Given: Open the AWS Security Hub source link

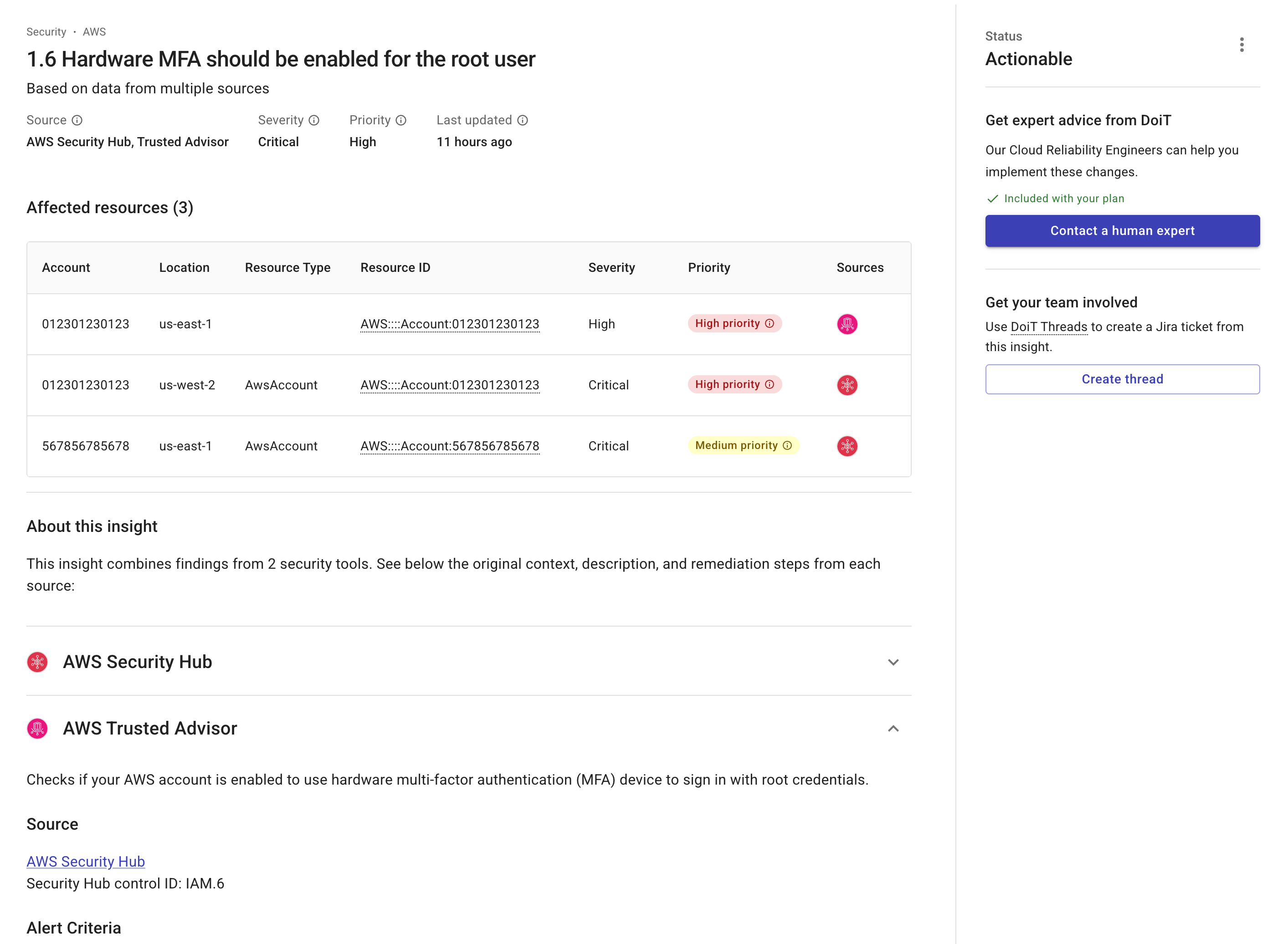Looking at the screenshot, I should (x=86, y=862).
